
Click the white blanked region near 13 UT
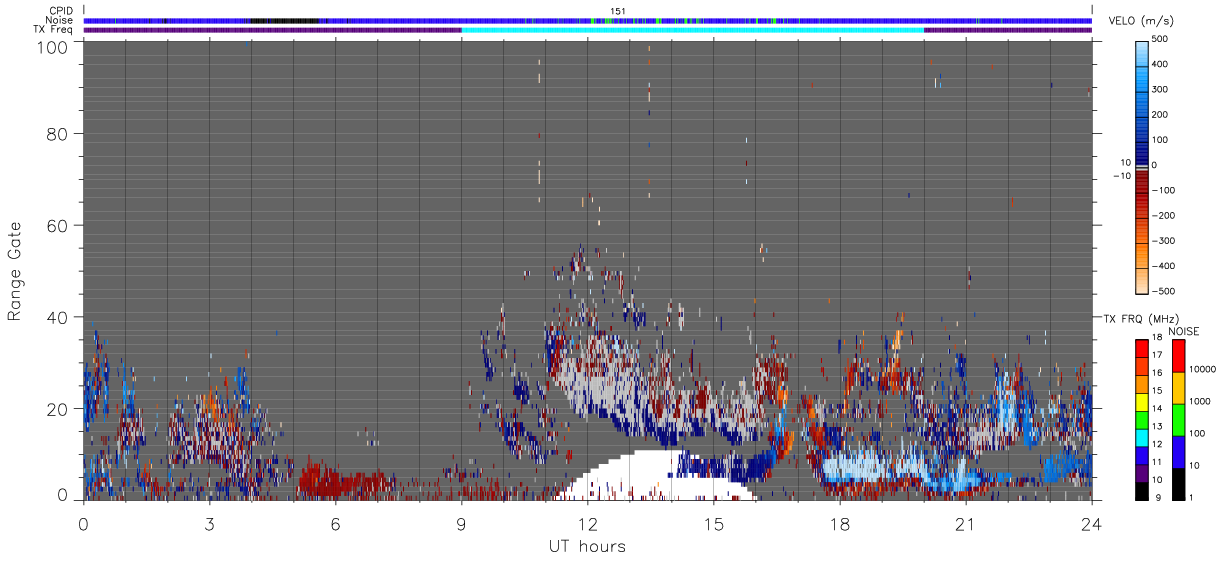coord(655,476)
